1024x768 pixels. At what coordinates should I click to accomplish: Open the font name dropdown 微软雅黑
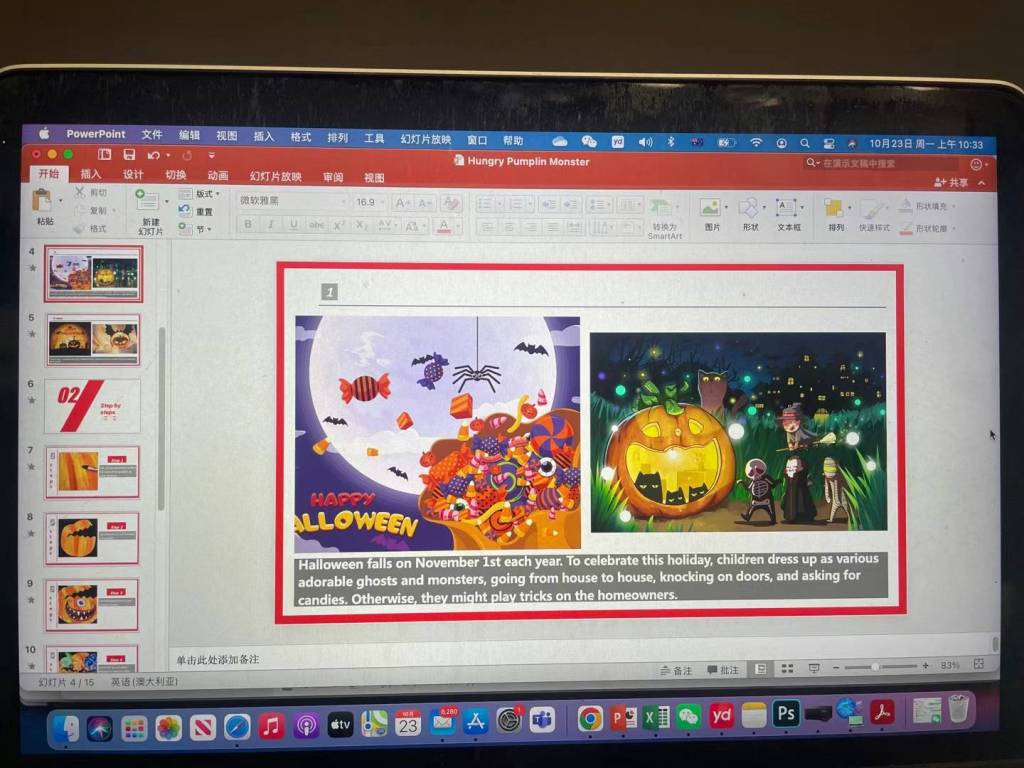pos(292,201)
